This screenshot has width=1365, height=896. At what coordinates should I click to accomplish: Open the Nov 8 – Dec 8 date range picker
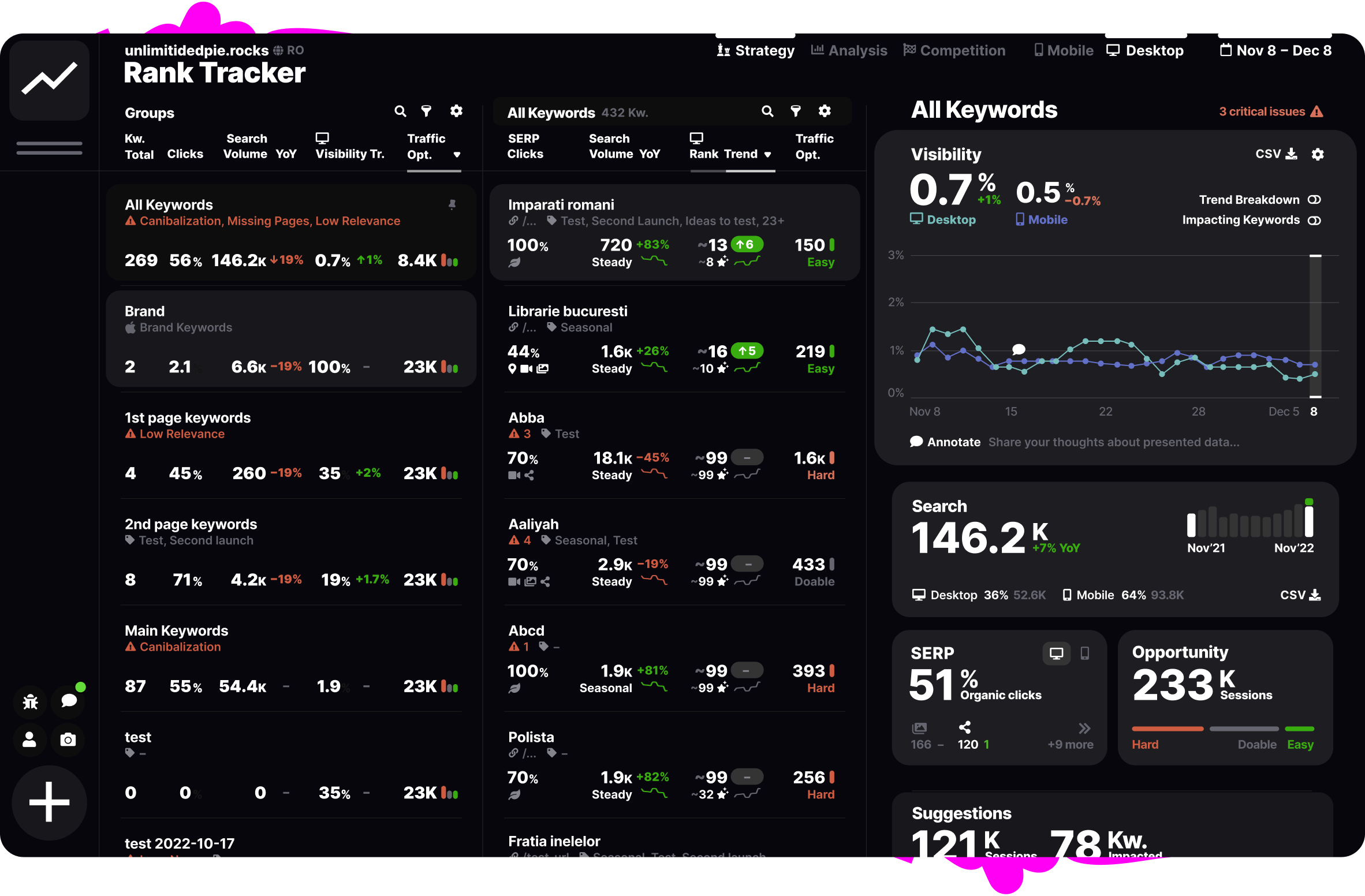click(x=1276, y=50)
